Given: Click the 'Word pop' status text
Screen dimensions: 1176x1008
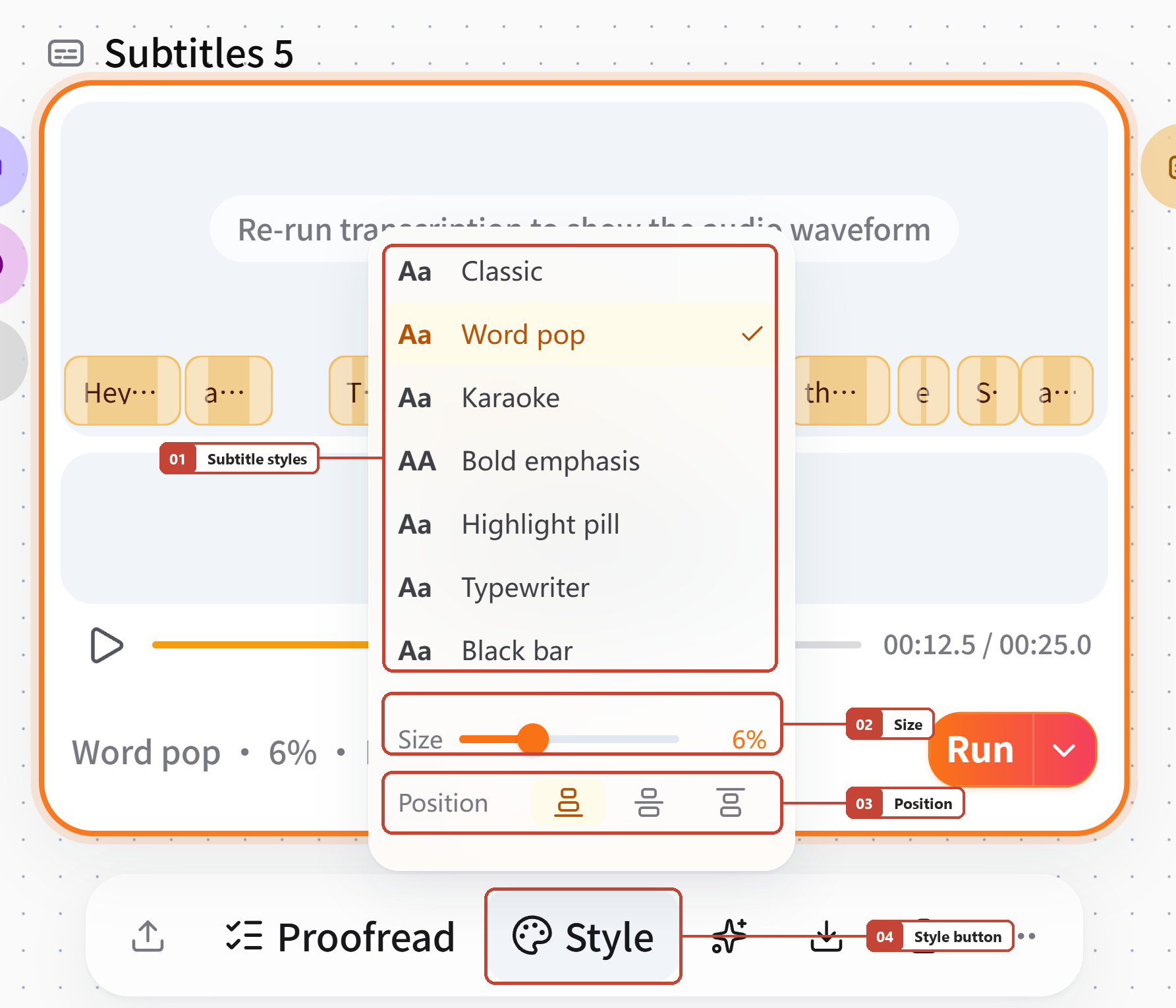Looking at the screenshot, I should tap(146, 752).
